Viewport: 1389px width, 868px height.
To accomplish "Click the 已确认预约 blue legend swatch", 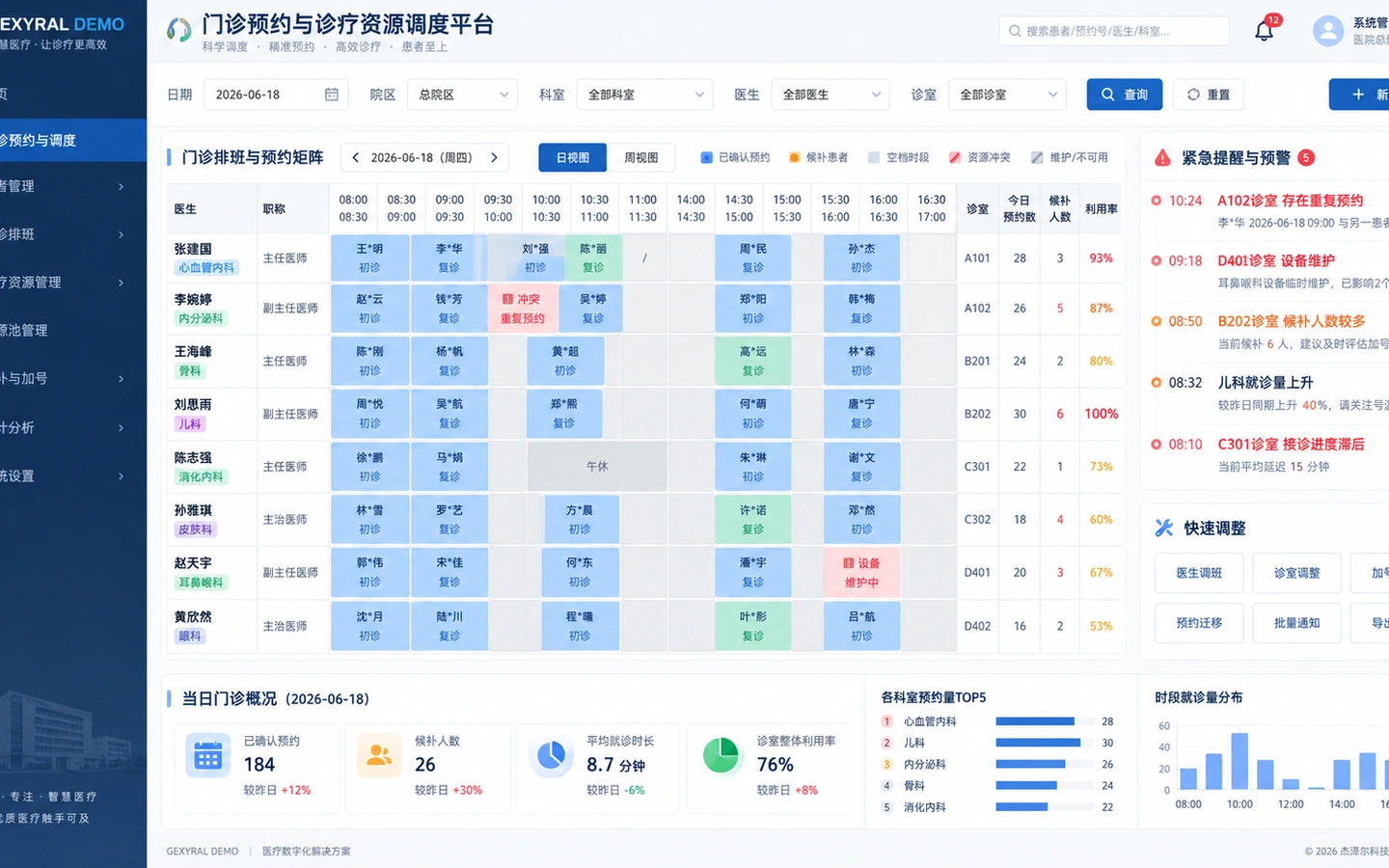I will pos(706,157).
